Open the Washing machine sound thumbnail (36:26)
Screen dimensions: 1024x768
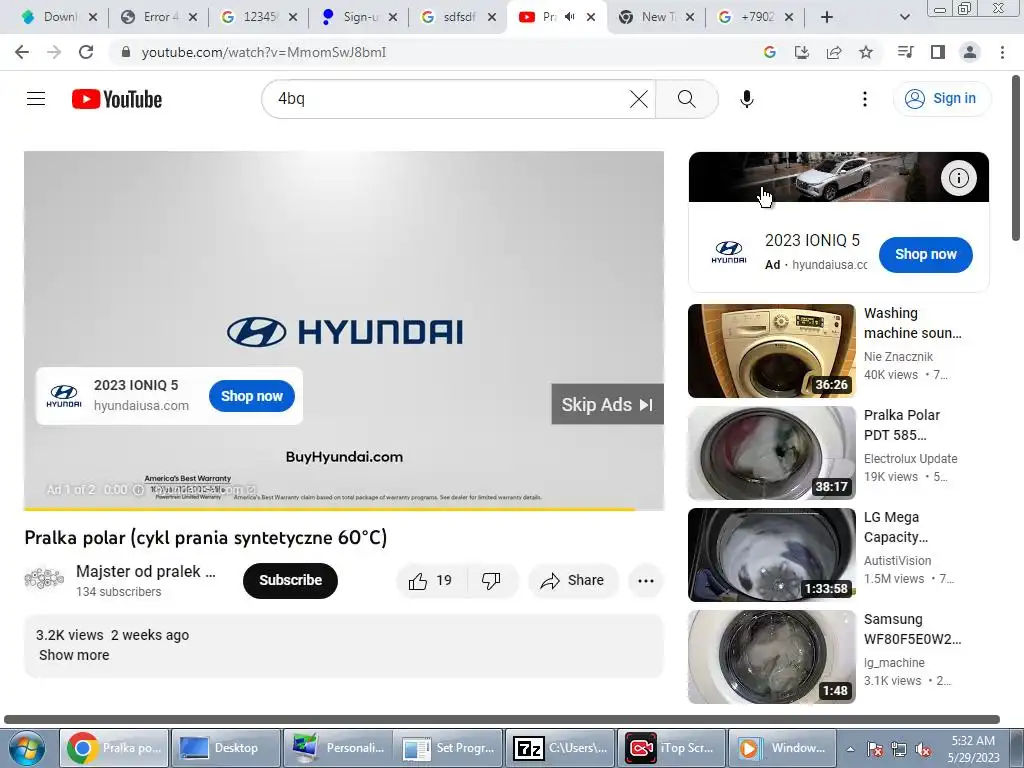(771, 351)
